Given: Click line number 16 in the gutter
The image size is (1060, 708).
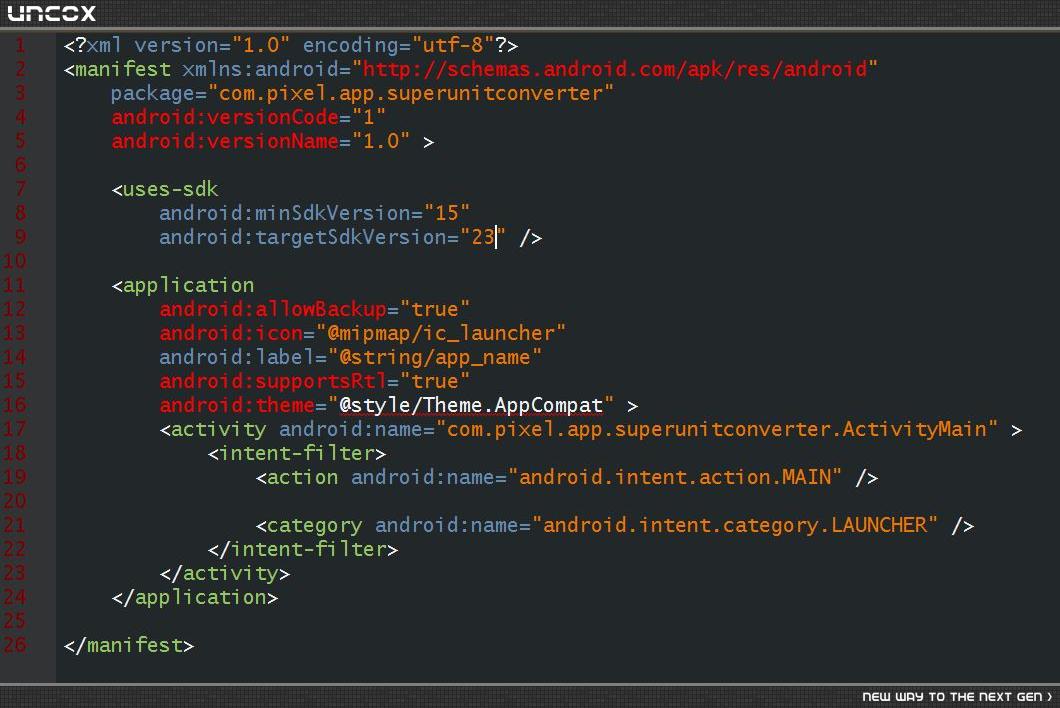Looking at the screenshot, I should 15,405.
